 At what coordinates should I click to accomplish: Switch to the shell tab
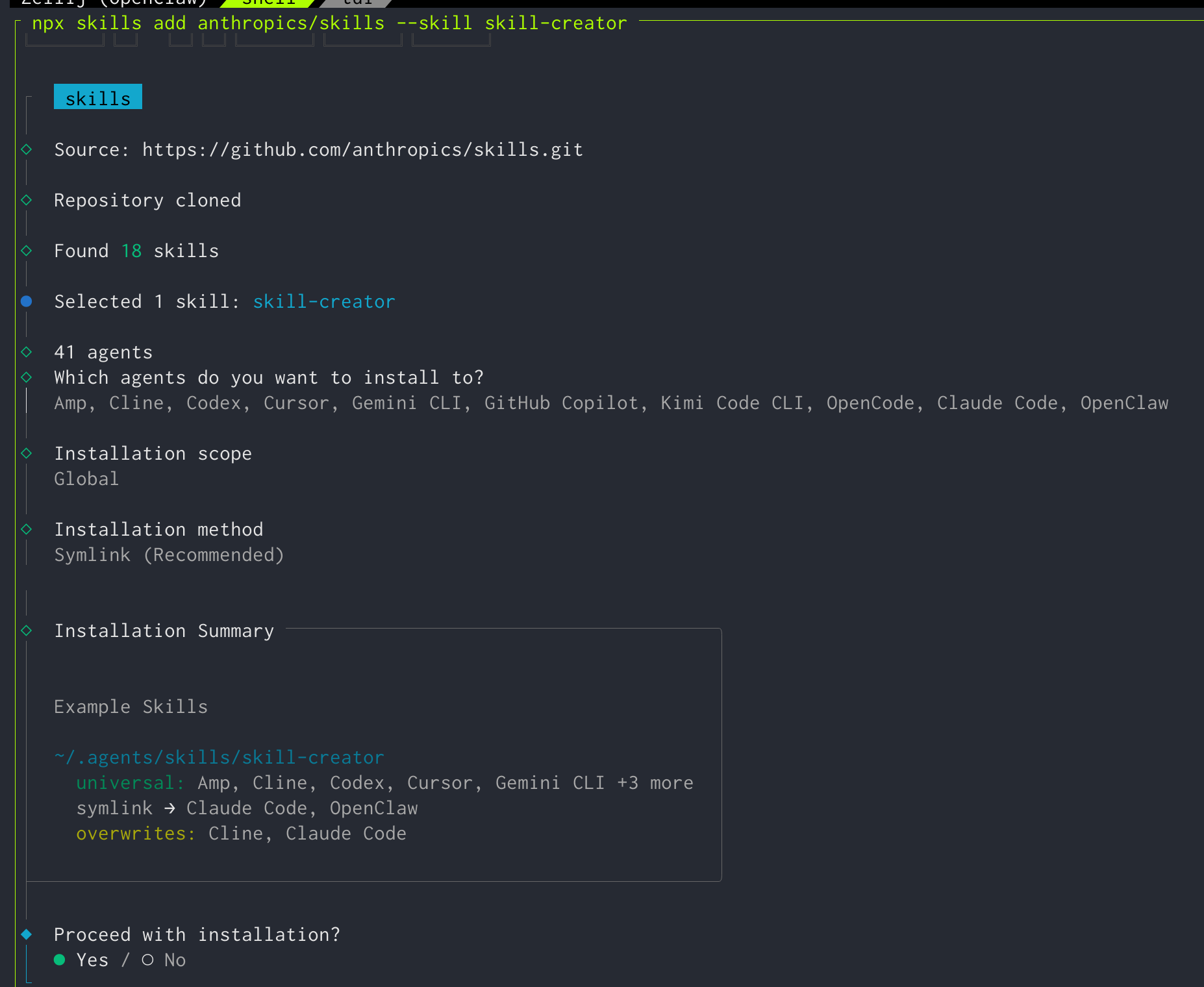[x=268, y=4]
